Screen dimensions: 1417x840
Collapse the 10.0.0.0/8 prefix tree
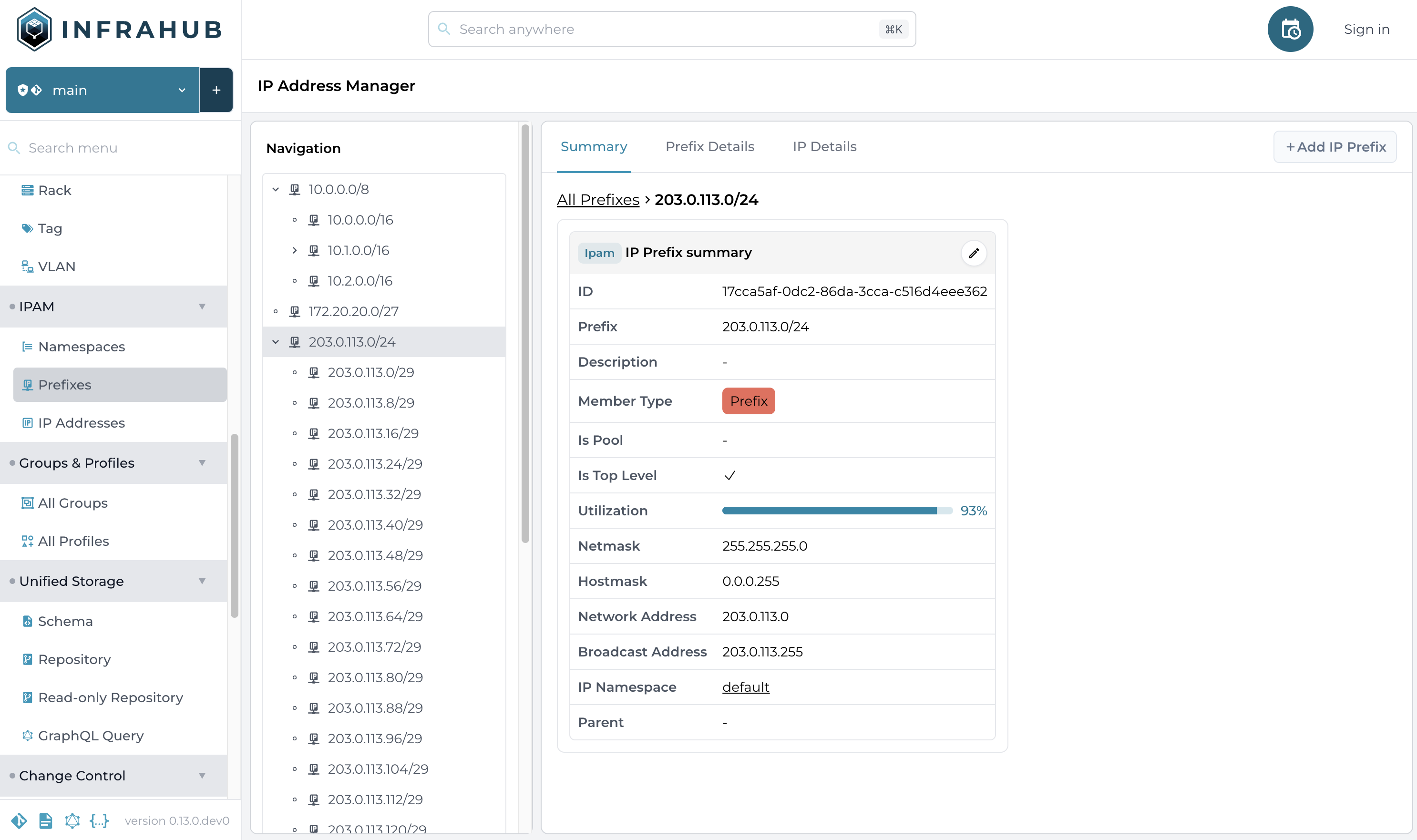click(x=276, y=189)
